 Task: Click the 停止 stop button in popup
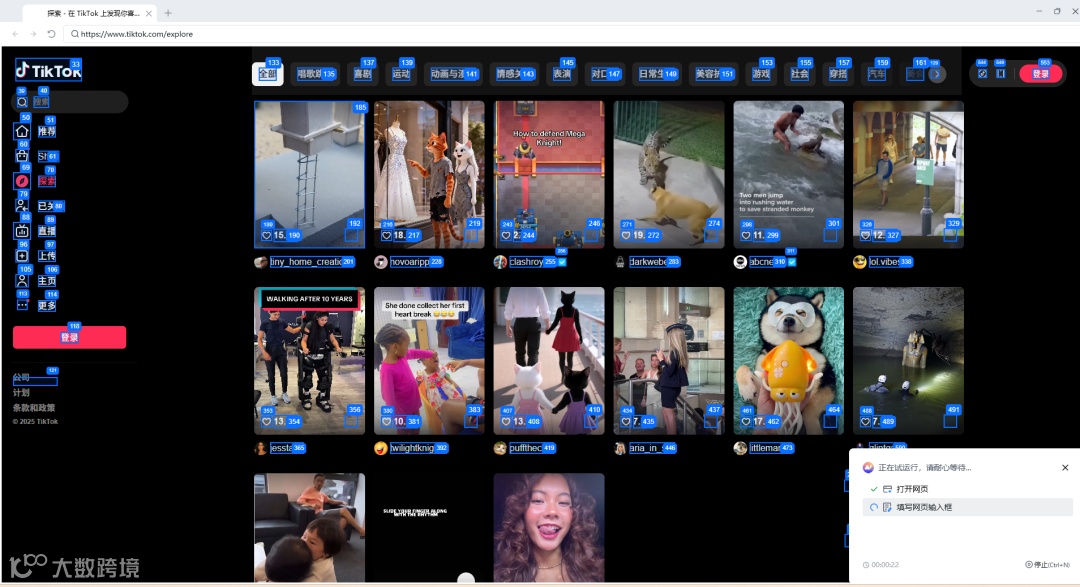point(1047,564)
